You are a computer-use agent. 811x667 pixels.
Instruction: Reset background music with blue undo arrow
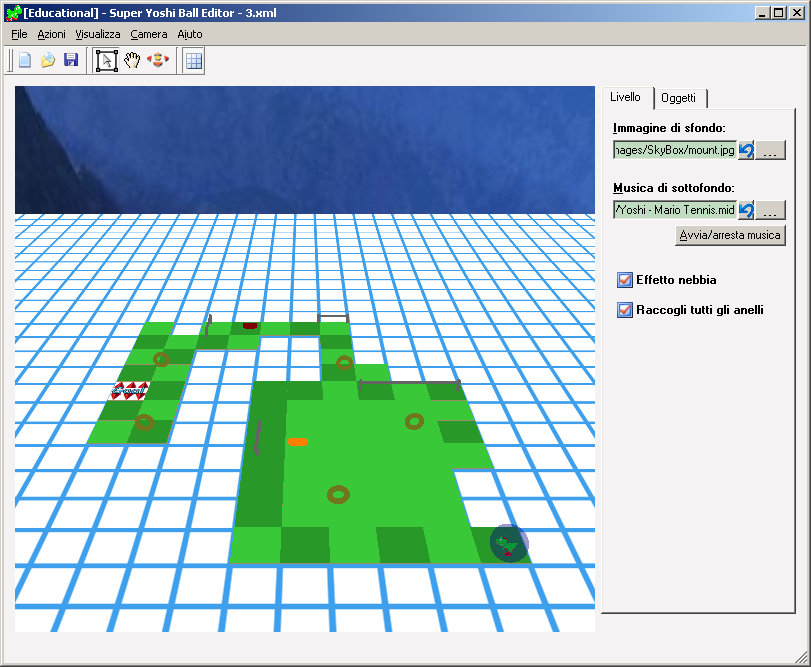tap(746, 210)
